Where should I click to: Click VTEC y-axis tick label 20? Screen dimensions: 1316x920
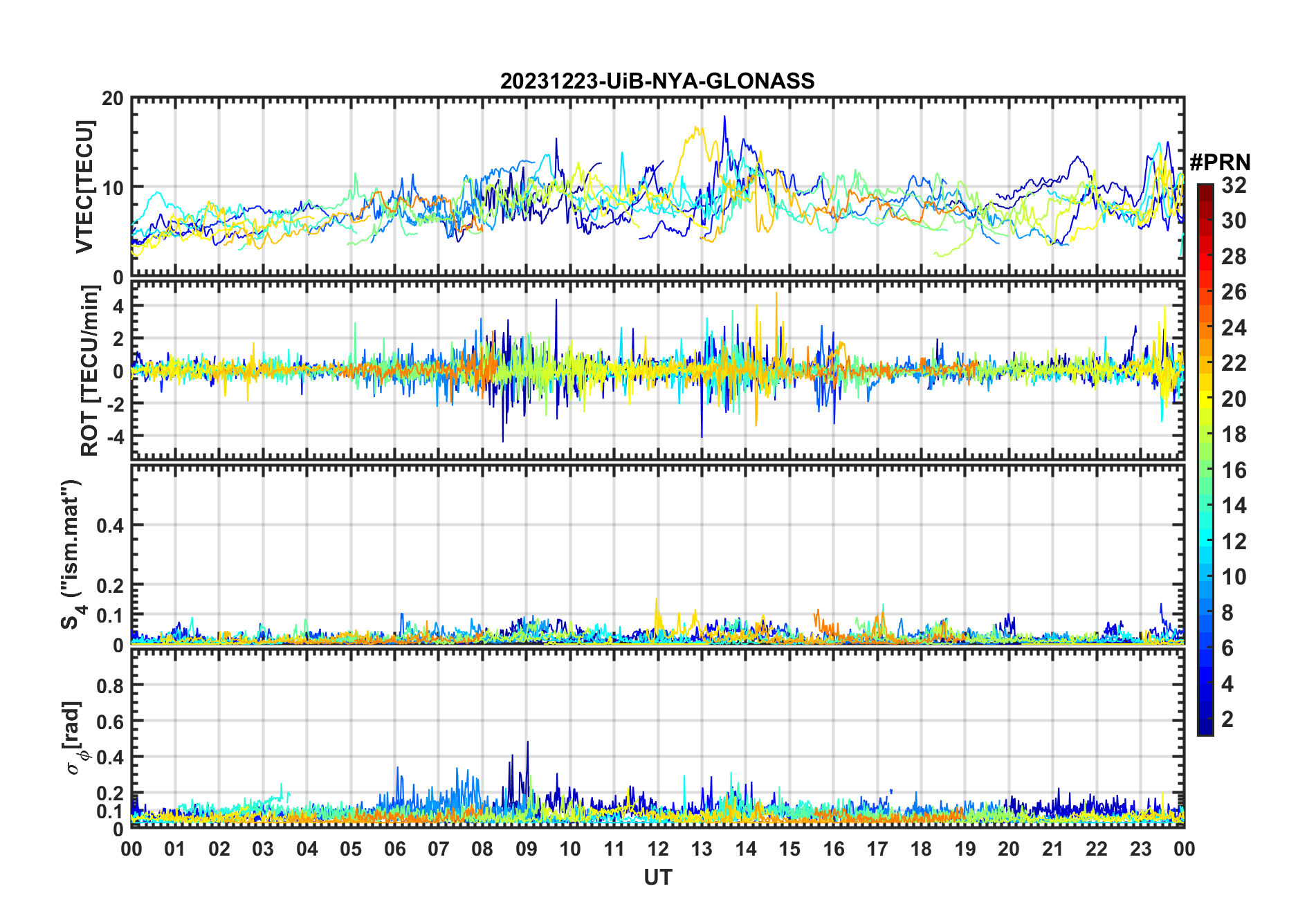(x=113, y=99)
